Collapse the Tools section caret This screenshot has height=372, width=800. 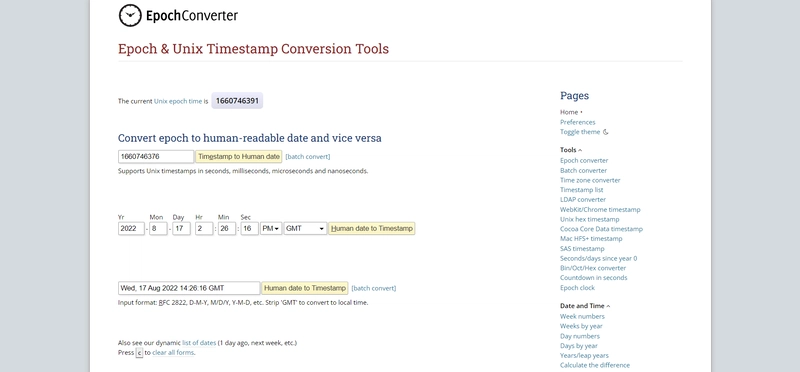pyautogui.click(x=580, y=150)
